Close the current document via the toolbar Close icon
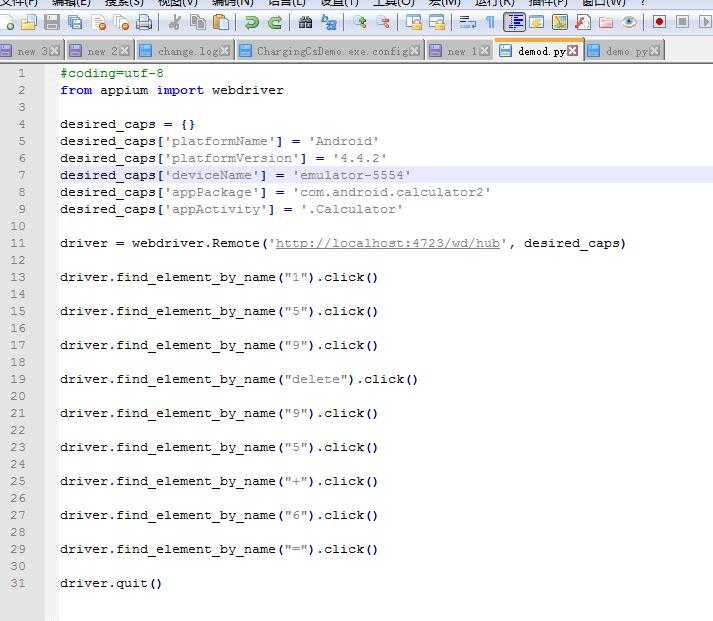Viewport: 713px width, 621px height. tap(99, 22)
